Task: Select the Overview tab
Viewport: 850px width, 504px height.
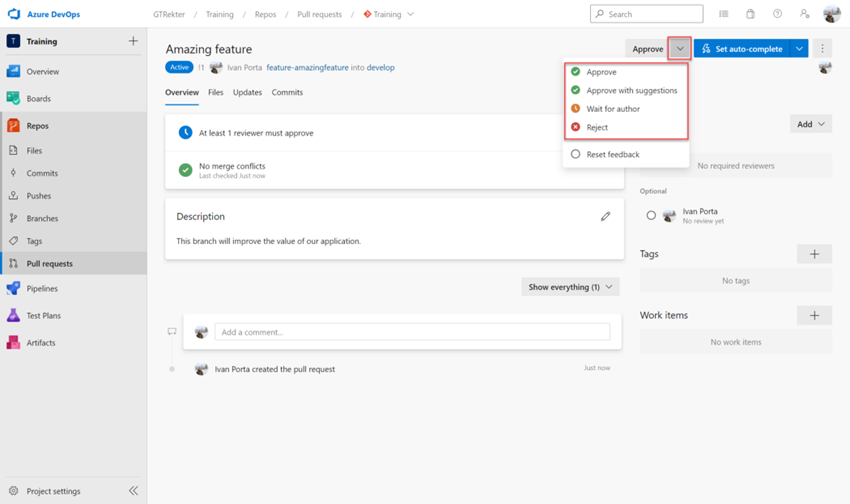Action: [x=182, y=92]
